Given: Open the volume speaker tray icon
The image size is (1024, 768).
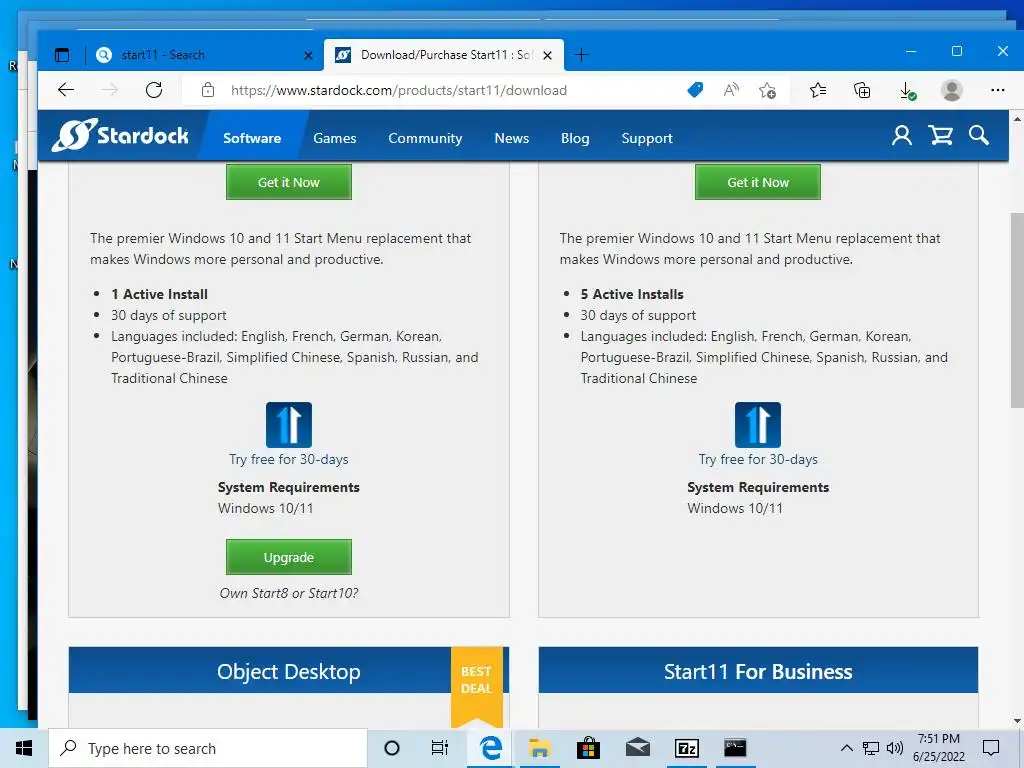Looking at the screenshot, I should [x=895, y=748].
